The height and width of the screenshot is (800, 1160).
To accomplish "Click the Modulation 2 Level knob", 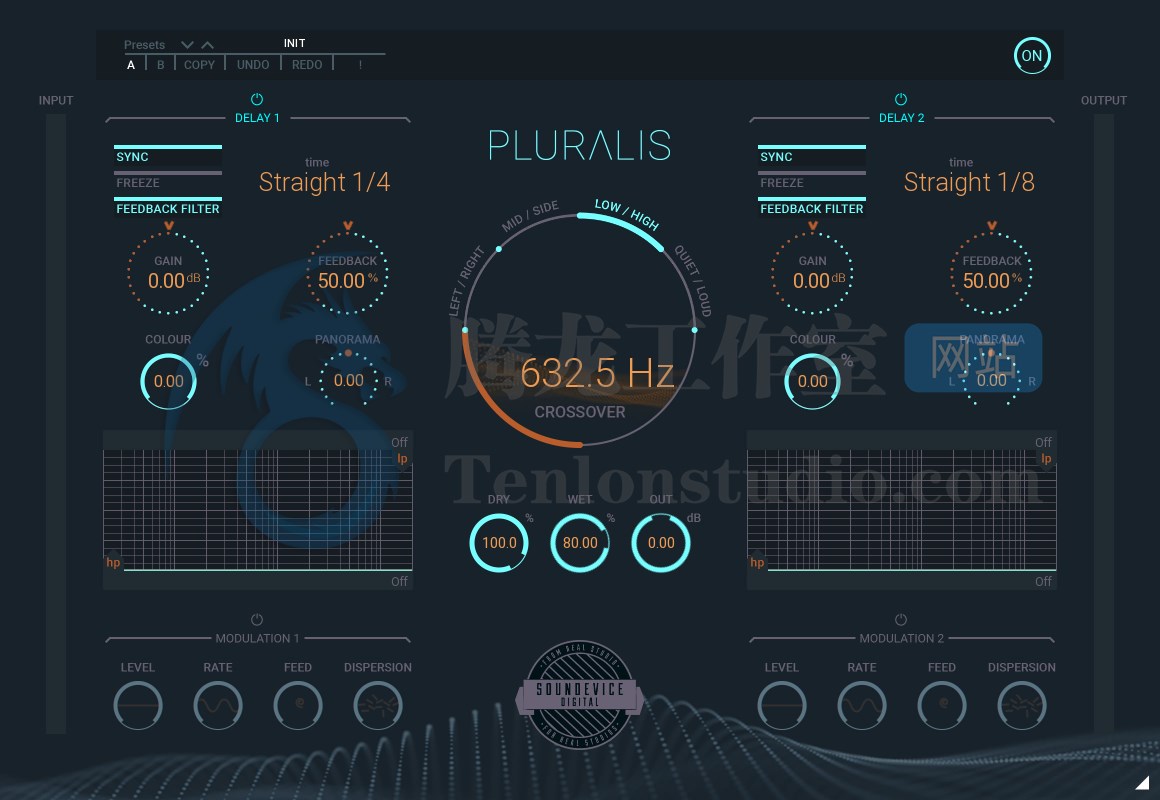I will tap(781, 705).
